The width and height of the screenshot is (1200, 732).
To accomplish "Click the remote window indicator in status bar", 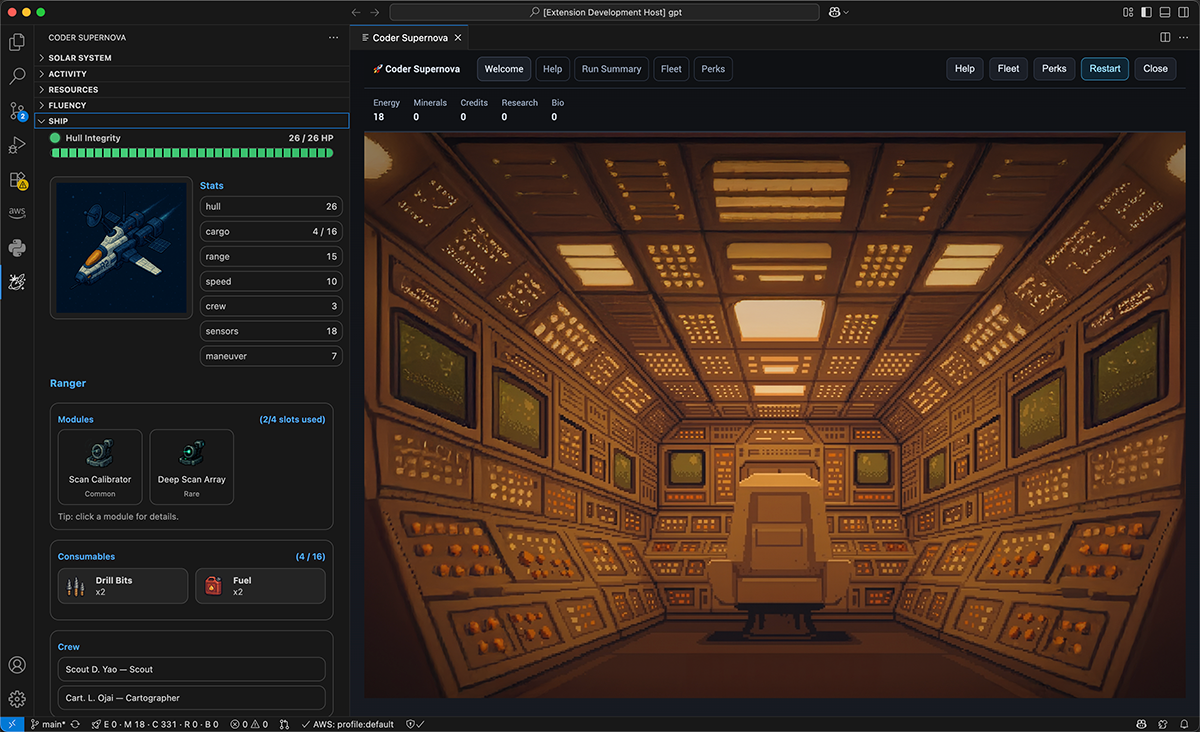I will [x=12, y=724].
